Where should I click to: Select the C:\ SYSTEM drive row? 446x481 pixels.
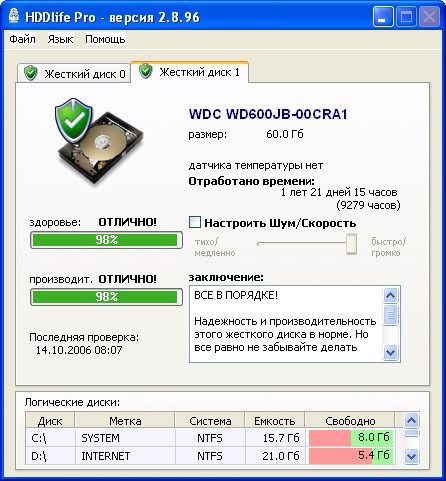[211, 438]
